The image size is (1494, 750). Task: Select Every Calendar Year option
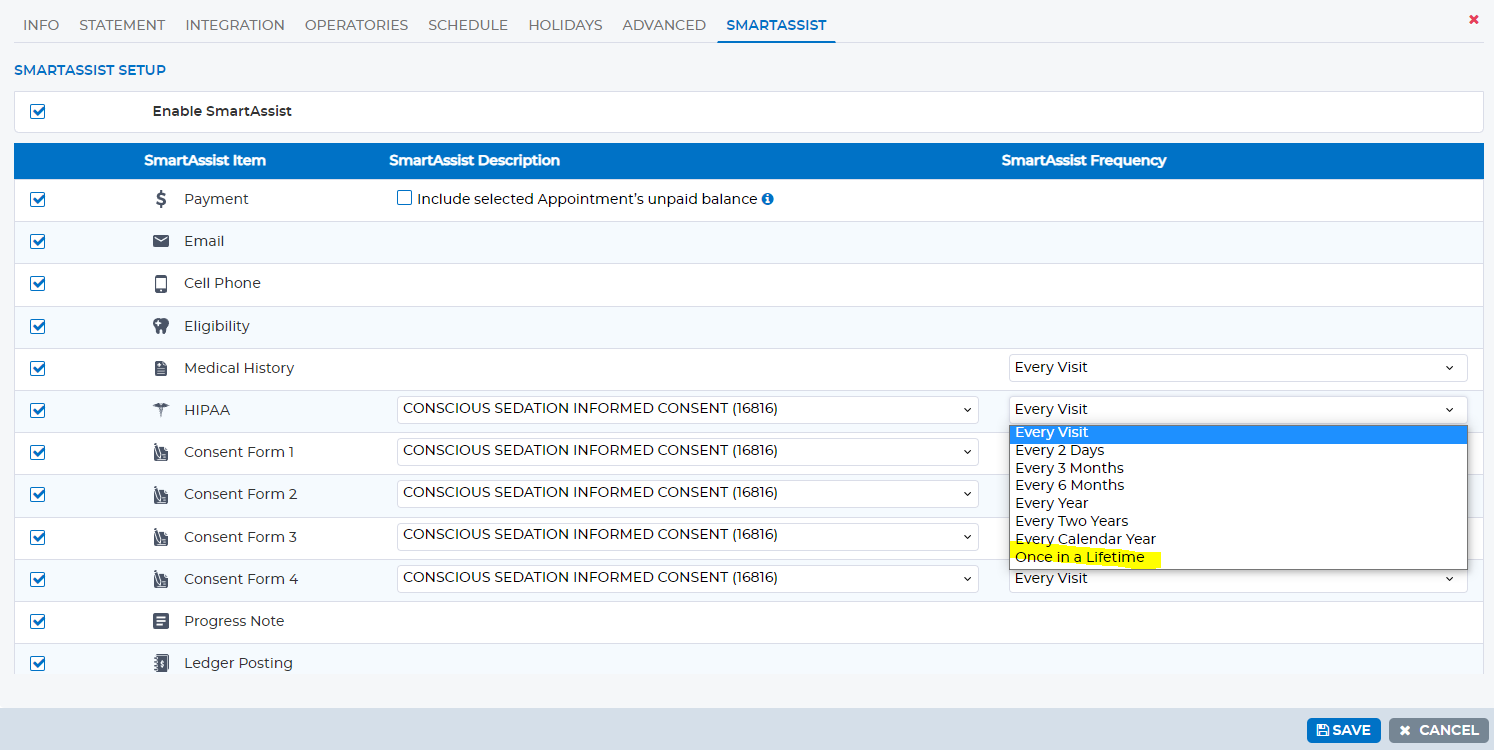click(x=1238, y=539)
